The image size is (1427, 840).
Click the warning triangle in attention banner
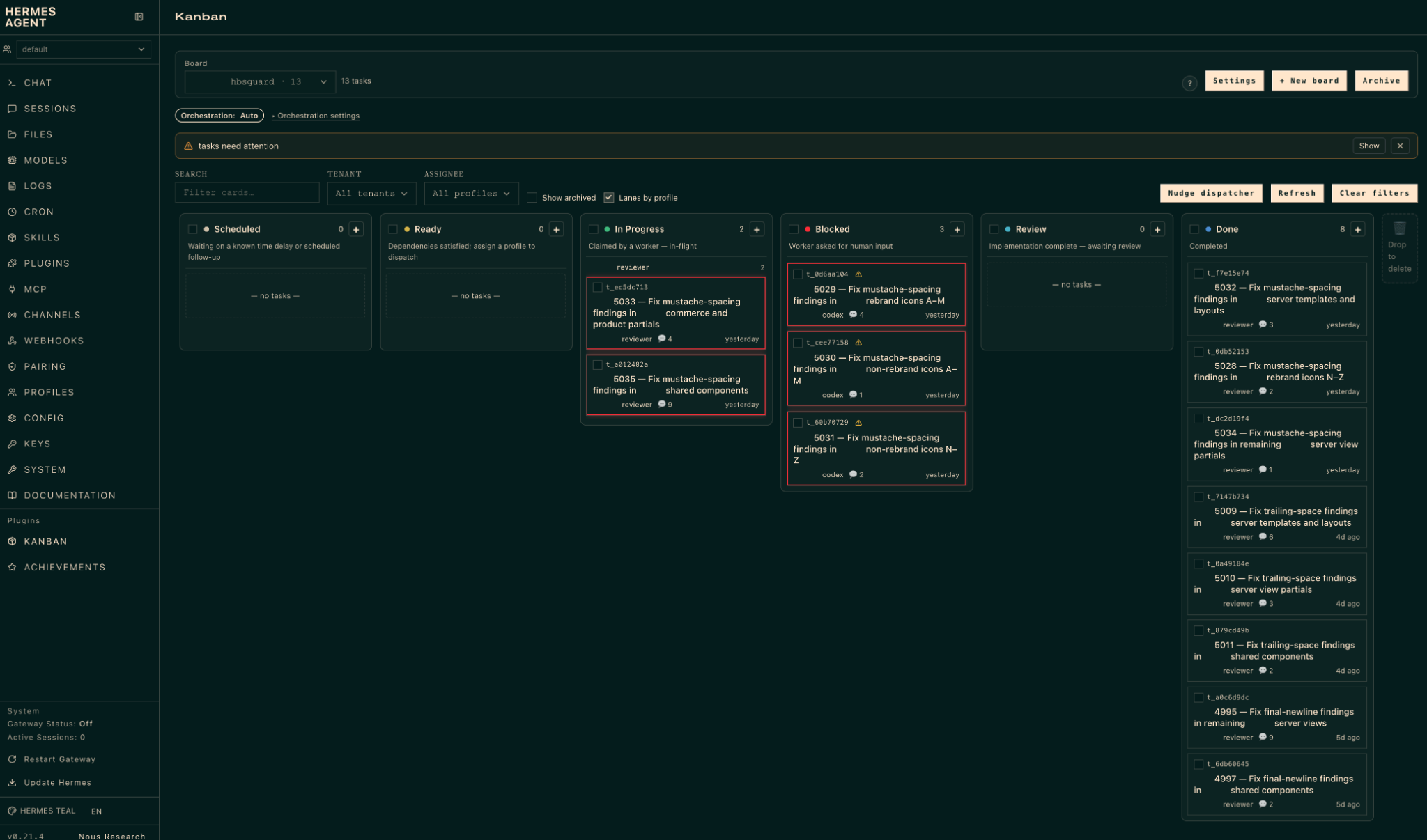click(188, 146)
